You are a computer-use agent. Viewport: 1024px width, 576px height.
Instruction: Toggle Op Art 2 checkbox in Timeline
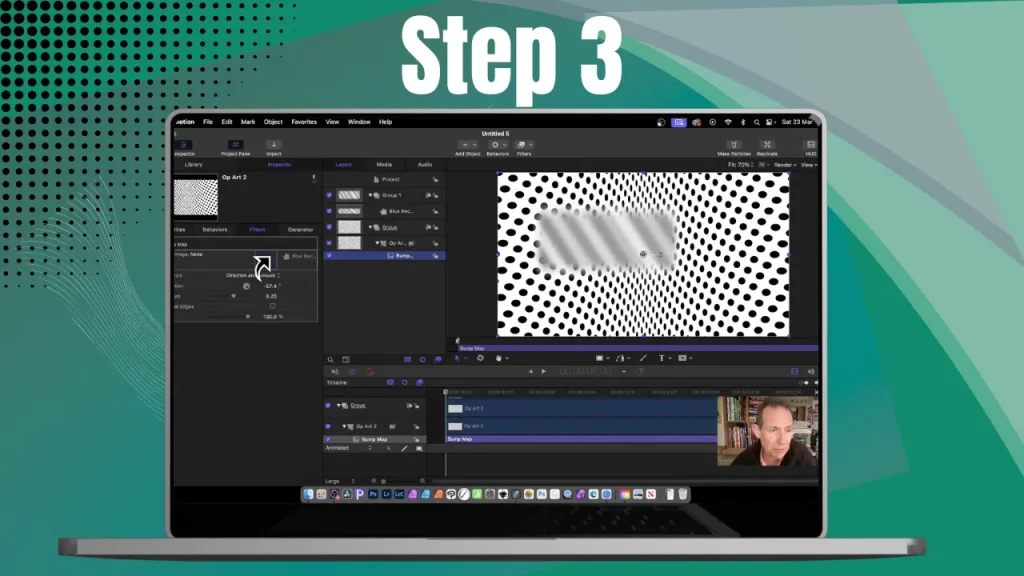tap(328, 426)
